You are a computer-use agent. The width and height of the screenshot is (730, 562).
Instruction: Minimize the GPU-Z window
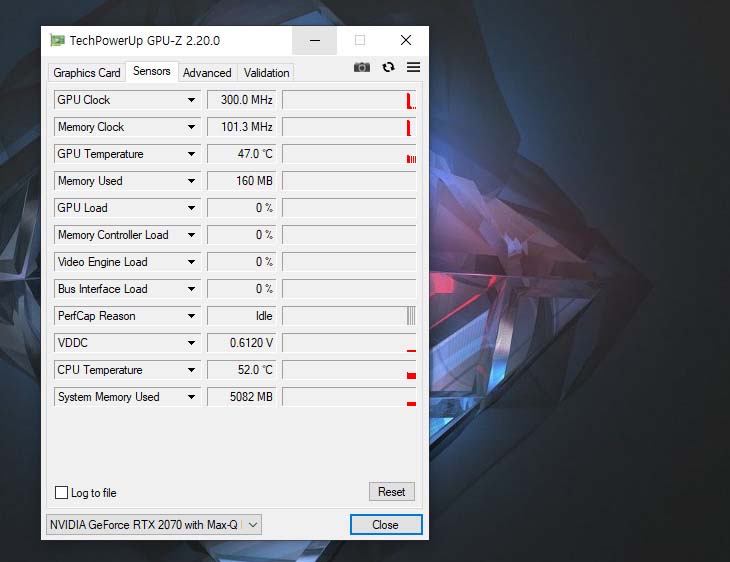[315, 41]
